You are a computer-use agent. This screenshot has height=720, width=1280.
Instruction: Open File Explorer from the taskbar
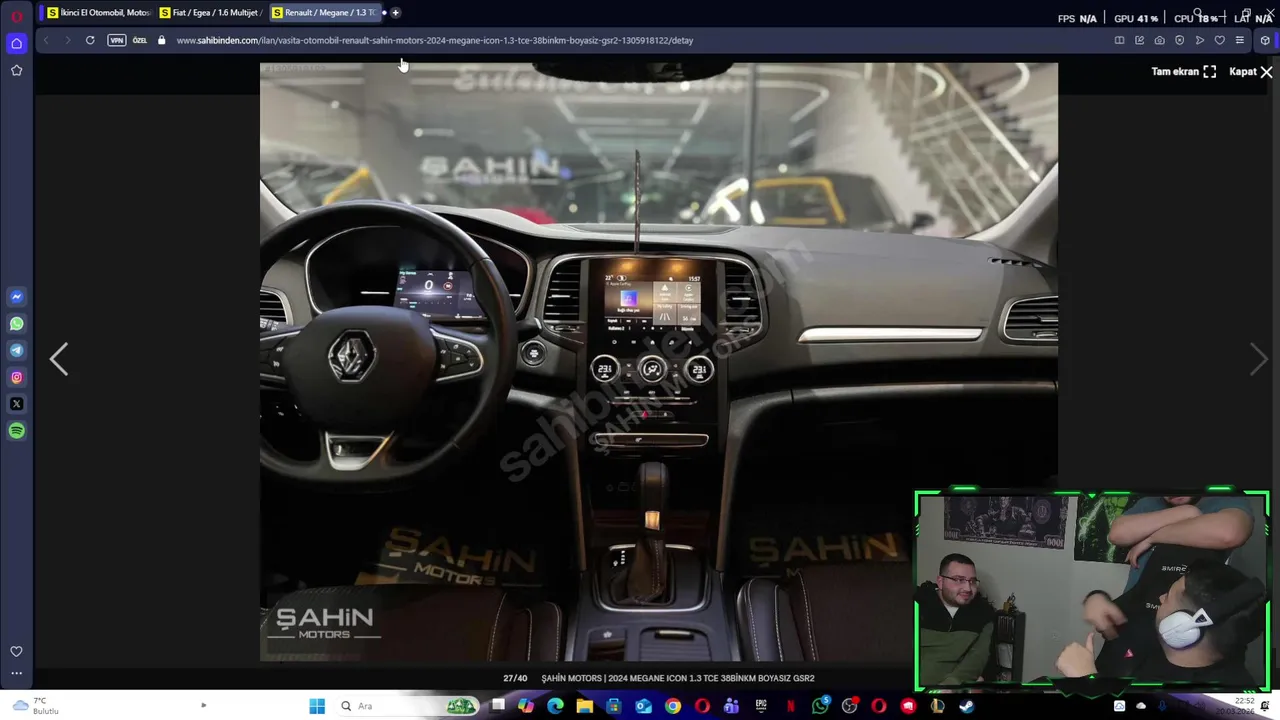coord(585,706)
